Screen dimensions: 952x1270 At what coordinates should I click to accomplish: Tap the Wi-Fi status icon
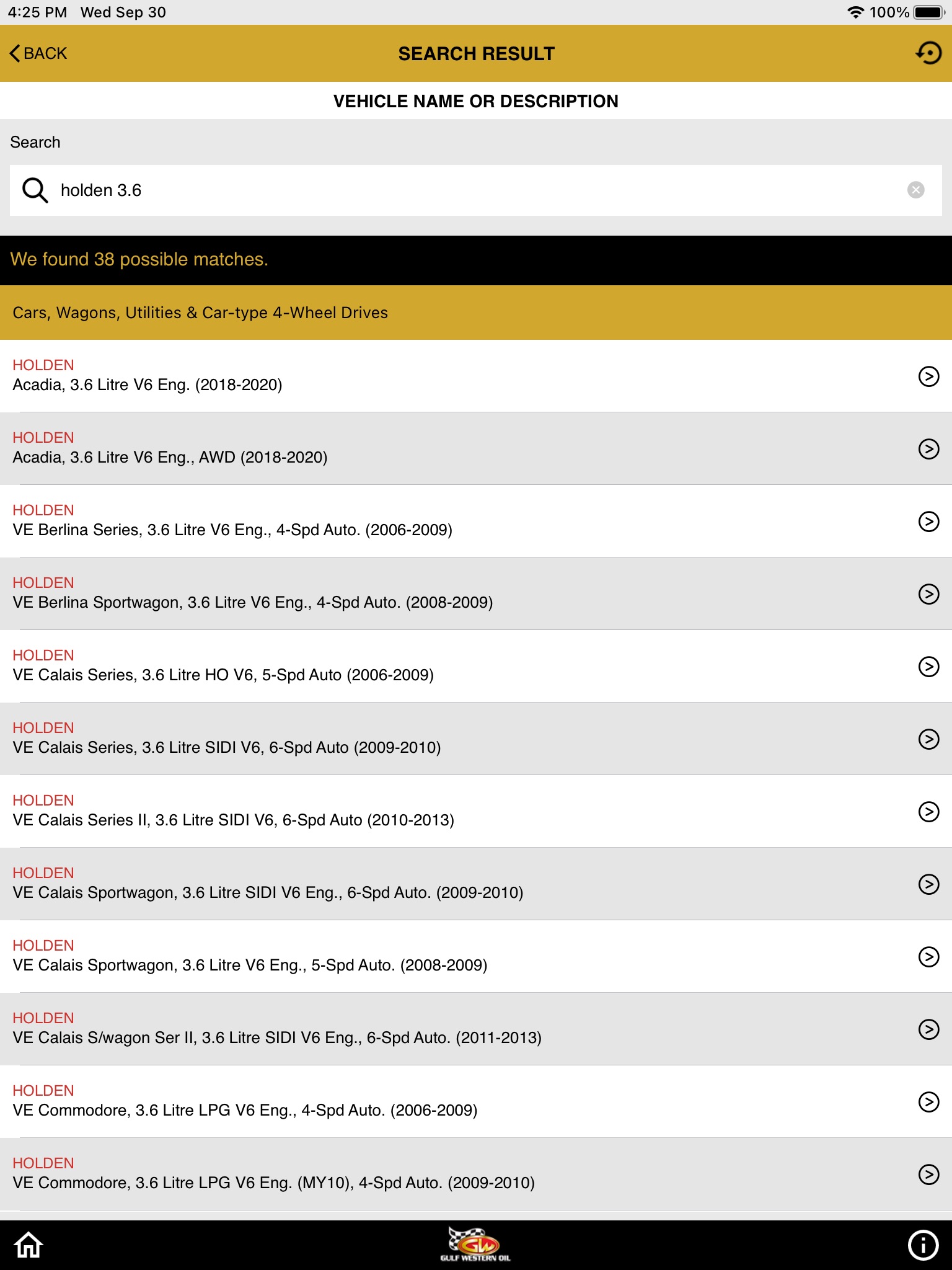click(x=855, y=12)
